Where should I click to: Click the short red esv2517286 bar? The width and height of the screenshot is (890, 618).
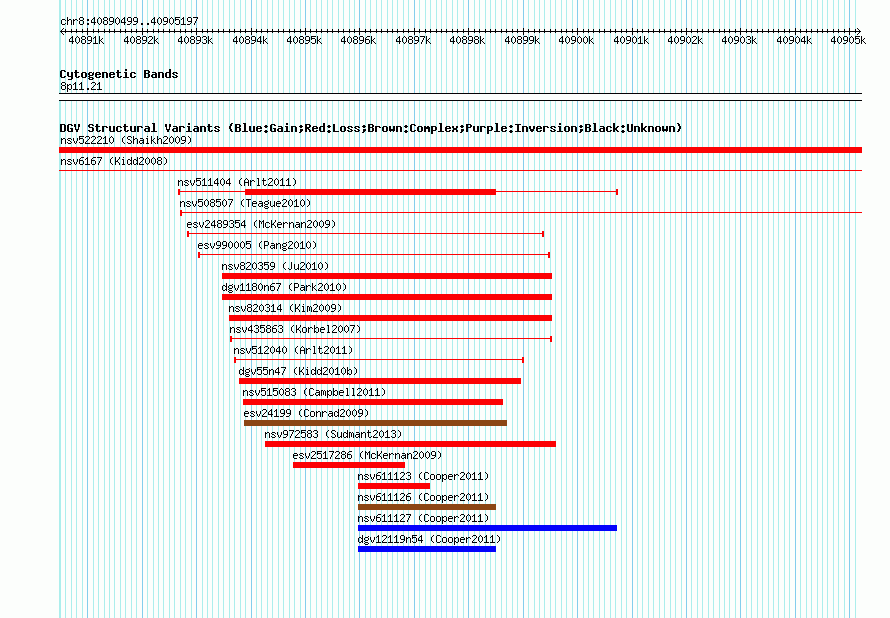pyautogui.click(x=349, y=465)
